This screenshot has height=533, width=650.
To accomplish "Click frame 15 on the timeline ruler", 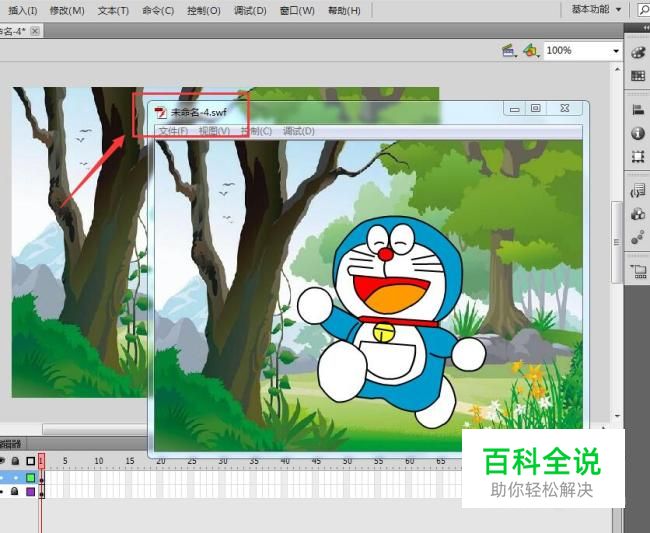I will click(x=130, y=460).
